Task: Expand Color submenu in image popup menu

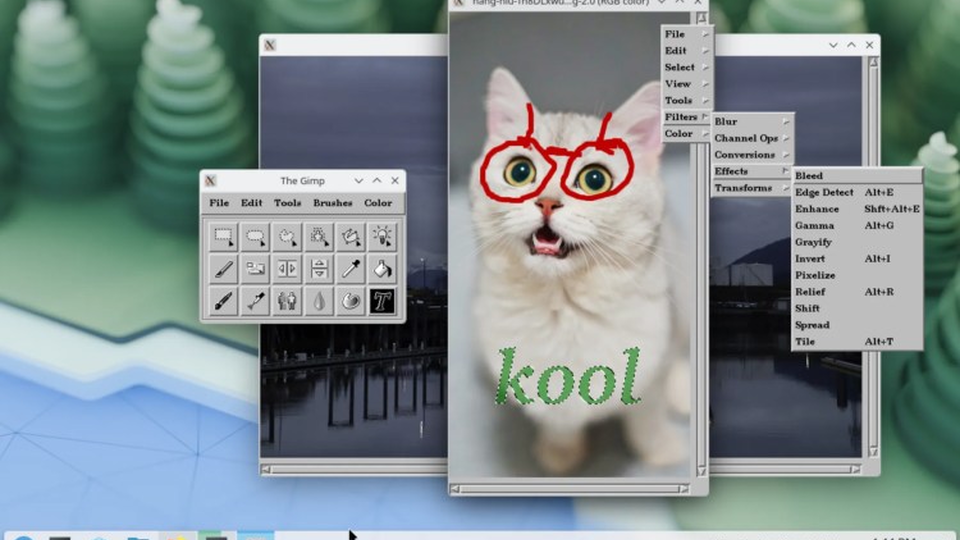Action: click(685, 133)
